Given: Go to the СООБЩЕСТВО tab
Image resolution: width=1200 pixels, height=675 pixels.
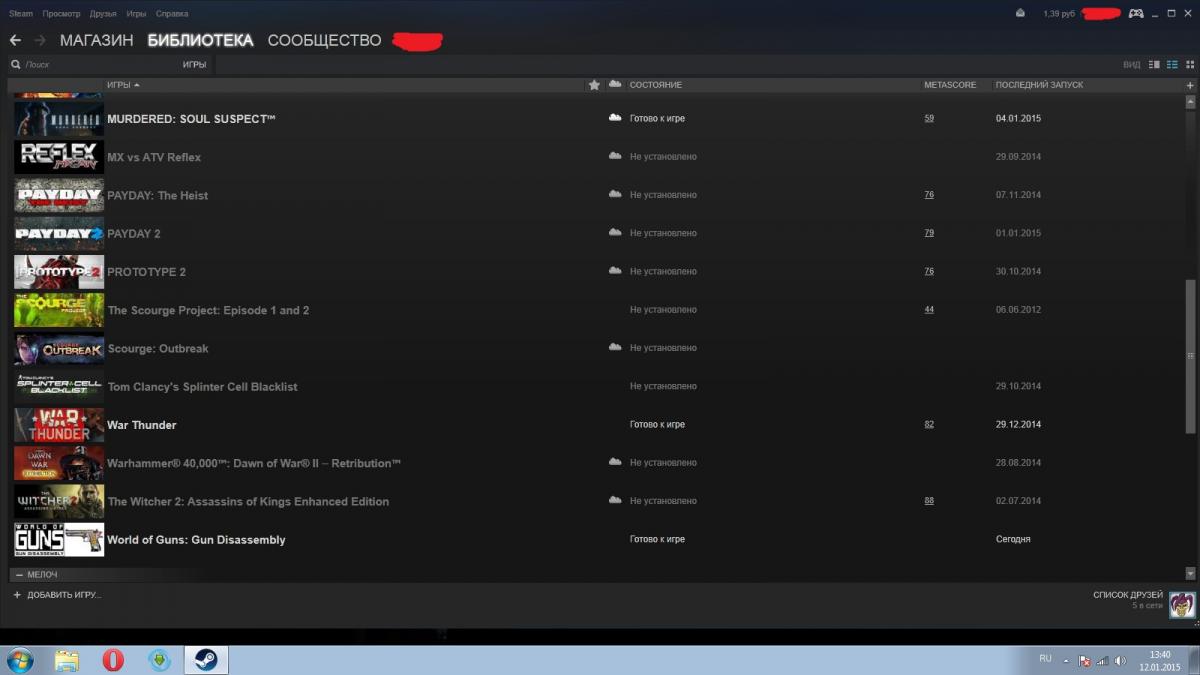Looking at the screenshot, I should 324,41.
